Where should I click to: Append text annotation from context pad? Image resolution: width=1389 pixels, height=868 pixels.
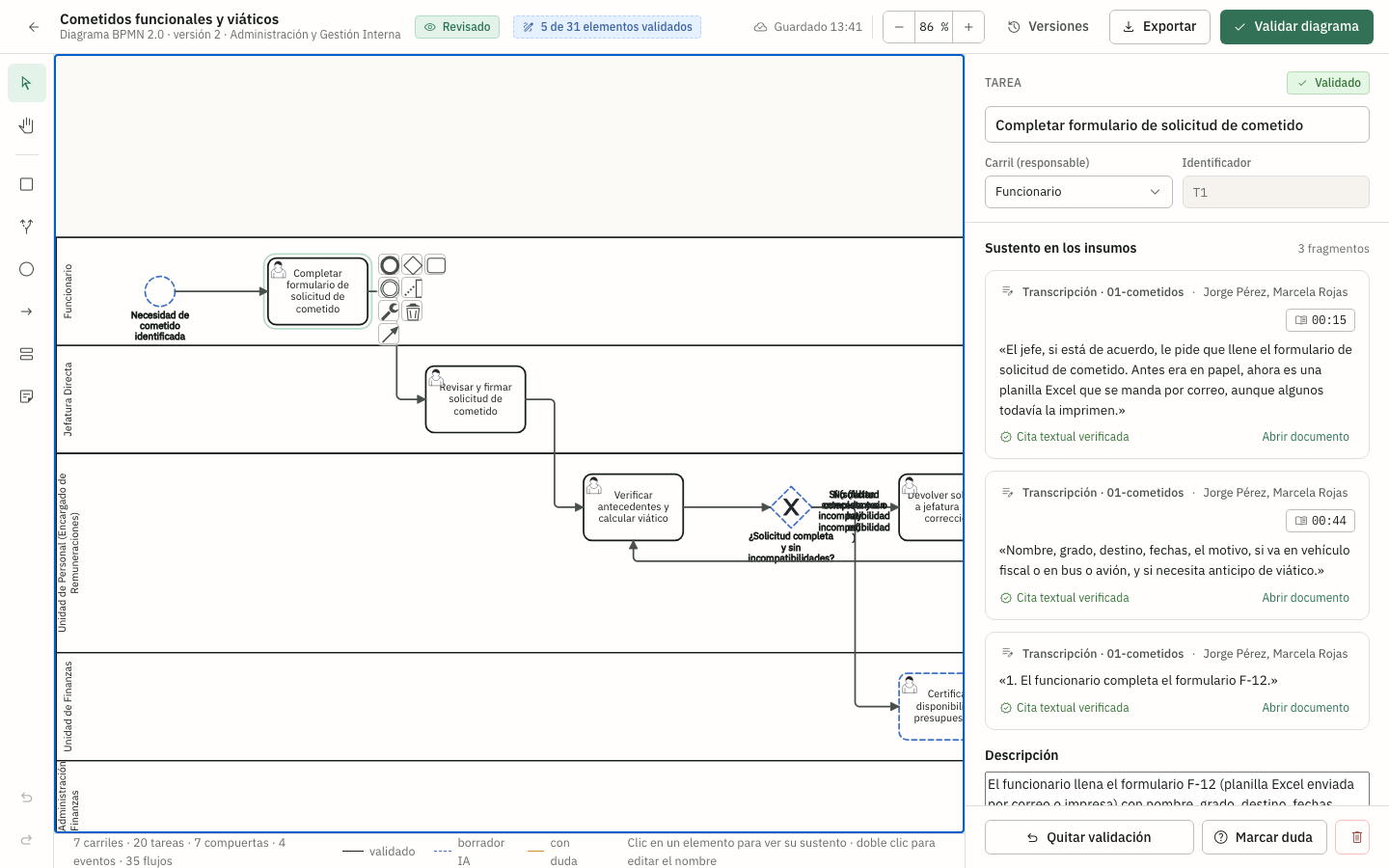pos(413,288)
